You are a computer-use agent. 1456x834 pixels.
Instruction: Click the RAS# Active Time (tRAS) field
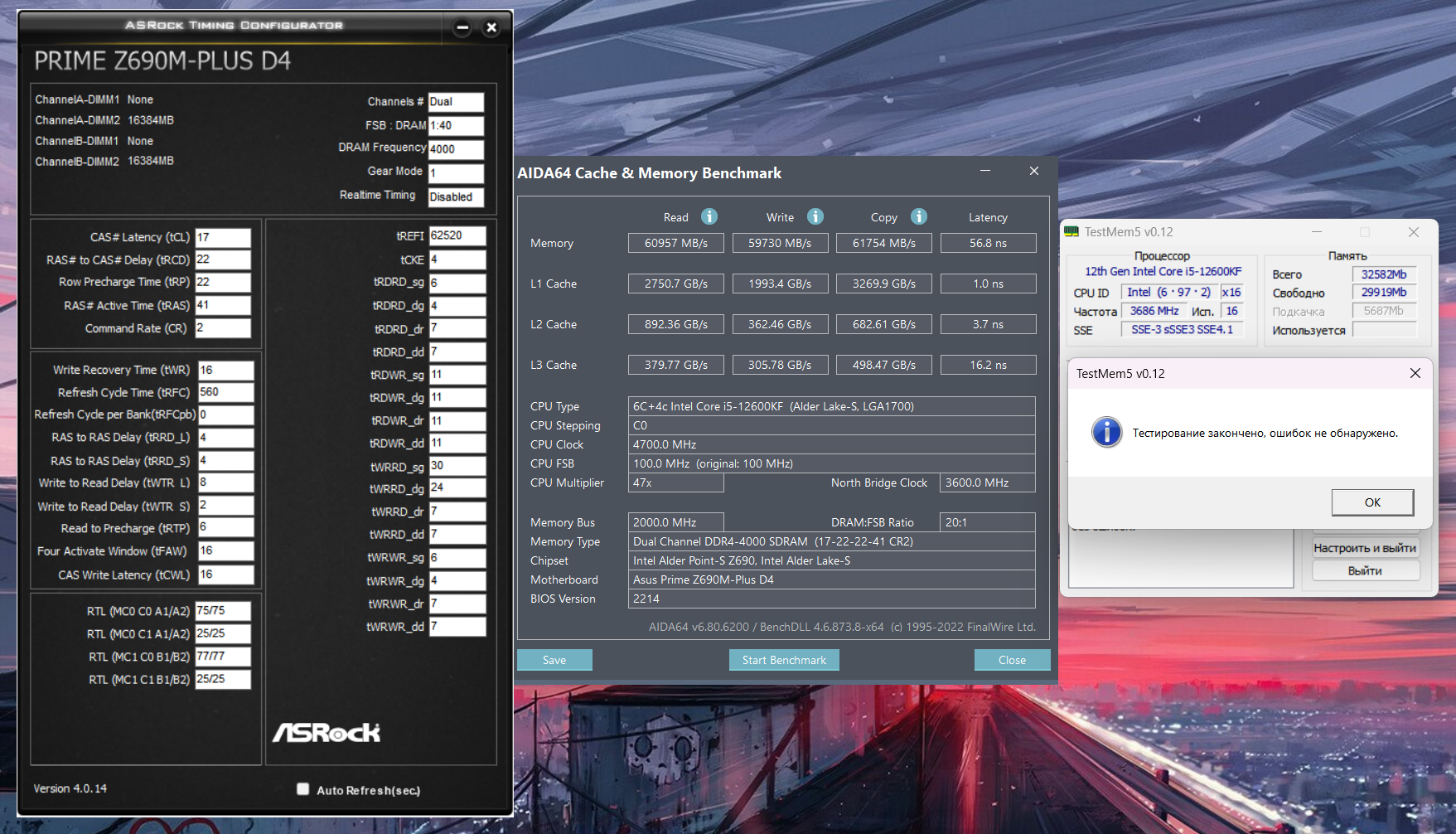pyautogui.click(x=223, y=305)
